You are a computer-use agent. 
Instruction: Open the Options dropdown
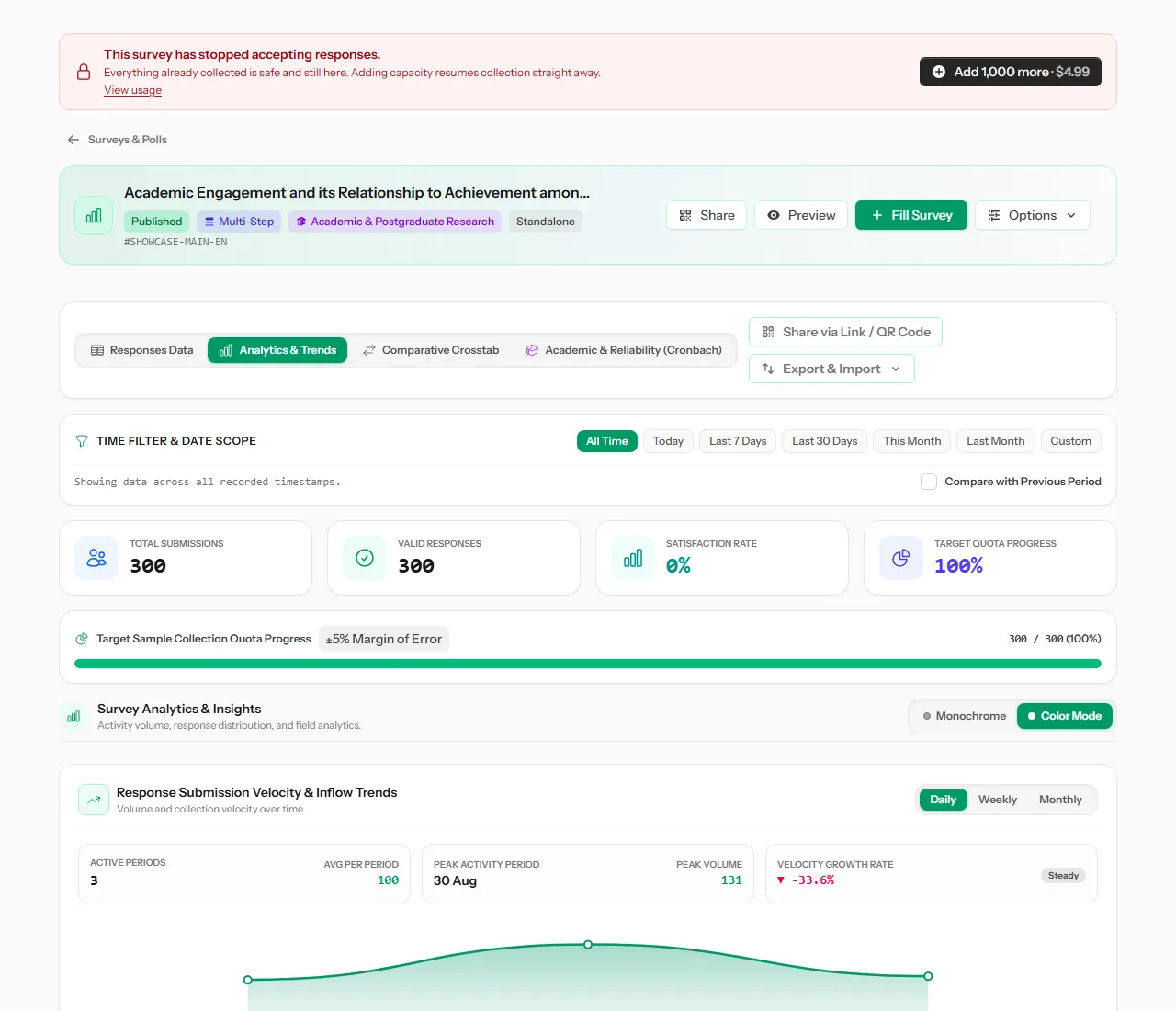click(x=1033, y=215)
